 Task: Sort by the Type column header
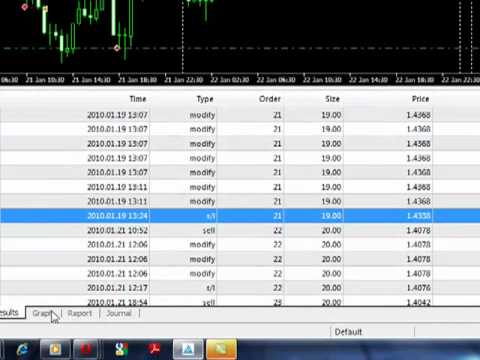[x=205, y=99]
